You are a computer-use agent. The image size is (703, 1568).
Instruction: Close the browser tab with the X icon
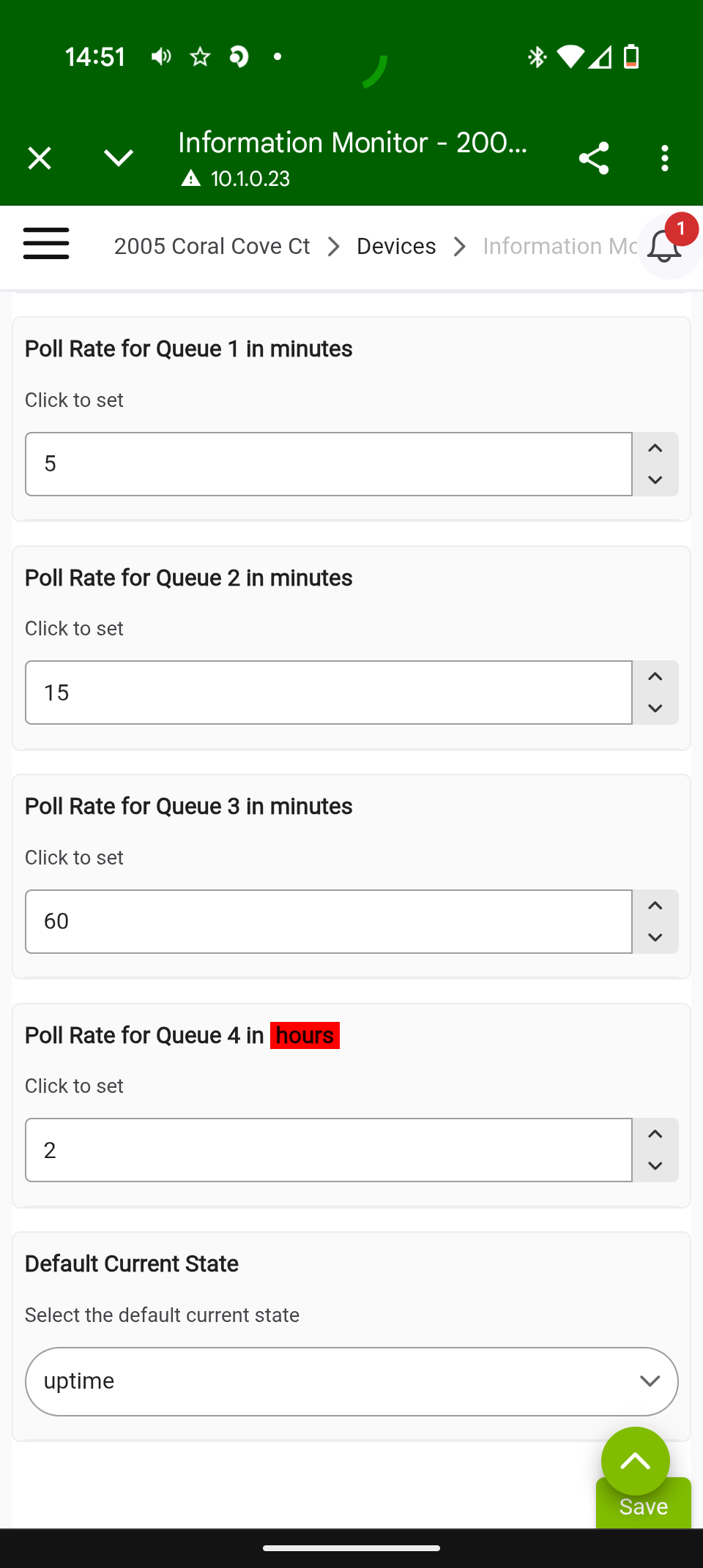tap(40, 158)
